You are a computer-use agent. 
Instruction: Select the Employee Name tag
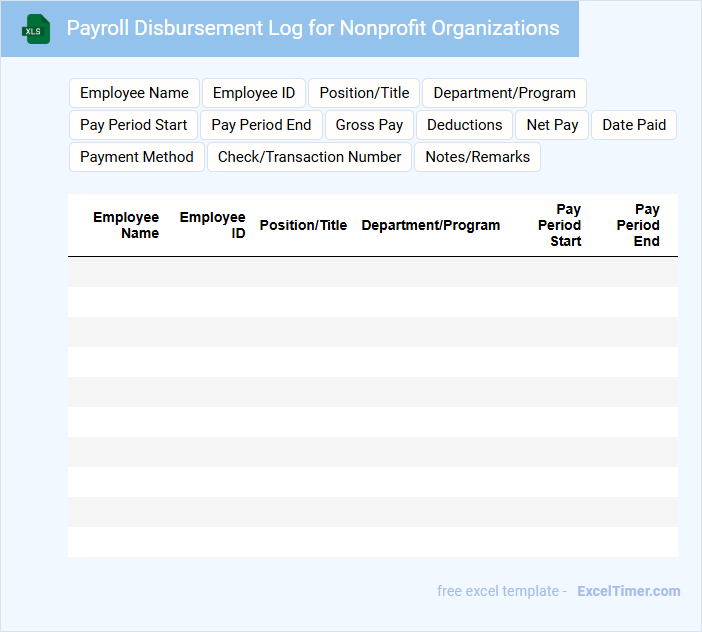coord(134,93)
